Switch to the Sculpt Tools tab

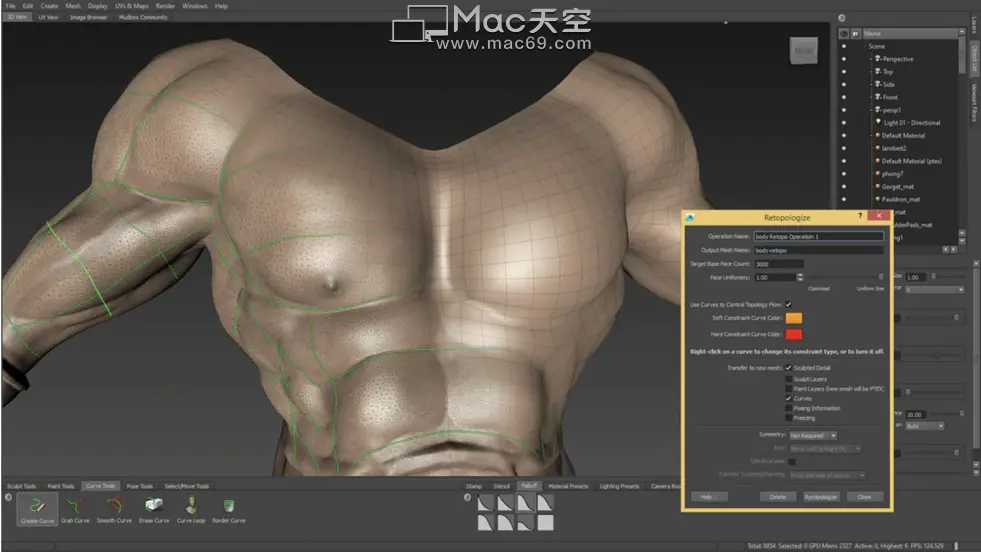click(x=21, y=486)
